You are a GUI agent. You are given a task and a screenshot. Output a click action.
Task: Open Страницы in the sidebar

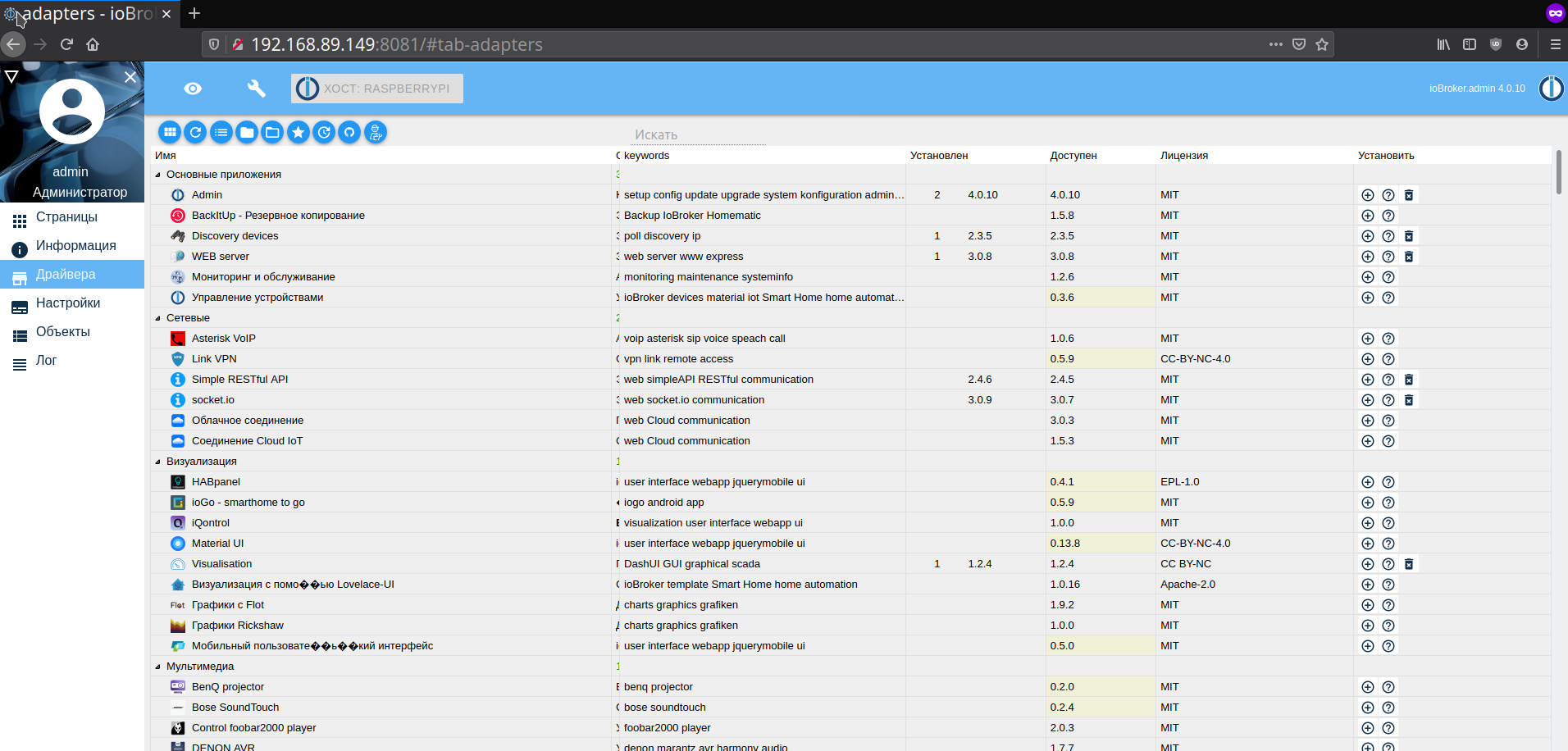pos(72,217)
